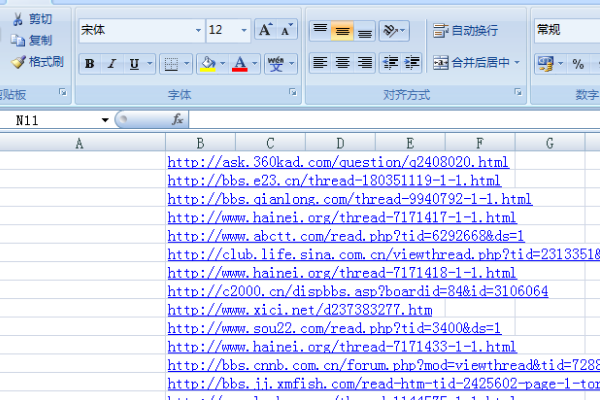Click into the formula bar

coord(394,120)
